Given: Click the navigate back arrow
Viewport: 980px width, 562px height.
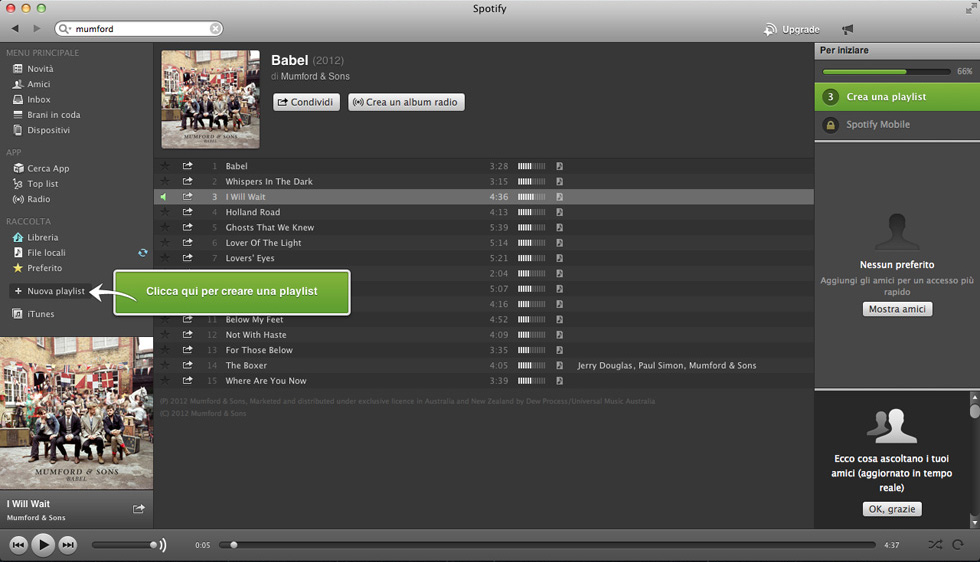Looking at the screenshot, I should 15,29.
